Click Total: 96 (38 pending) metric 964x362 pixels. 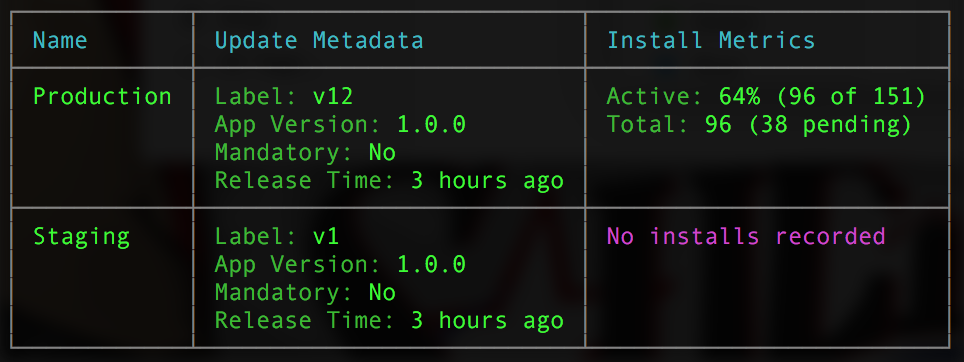(759, 125)
